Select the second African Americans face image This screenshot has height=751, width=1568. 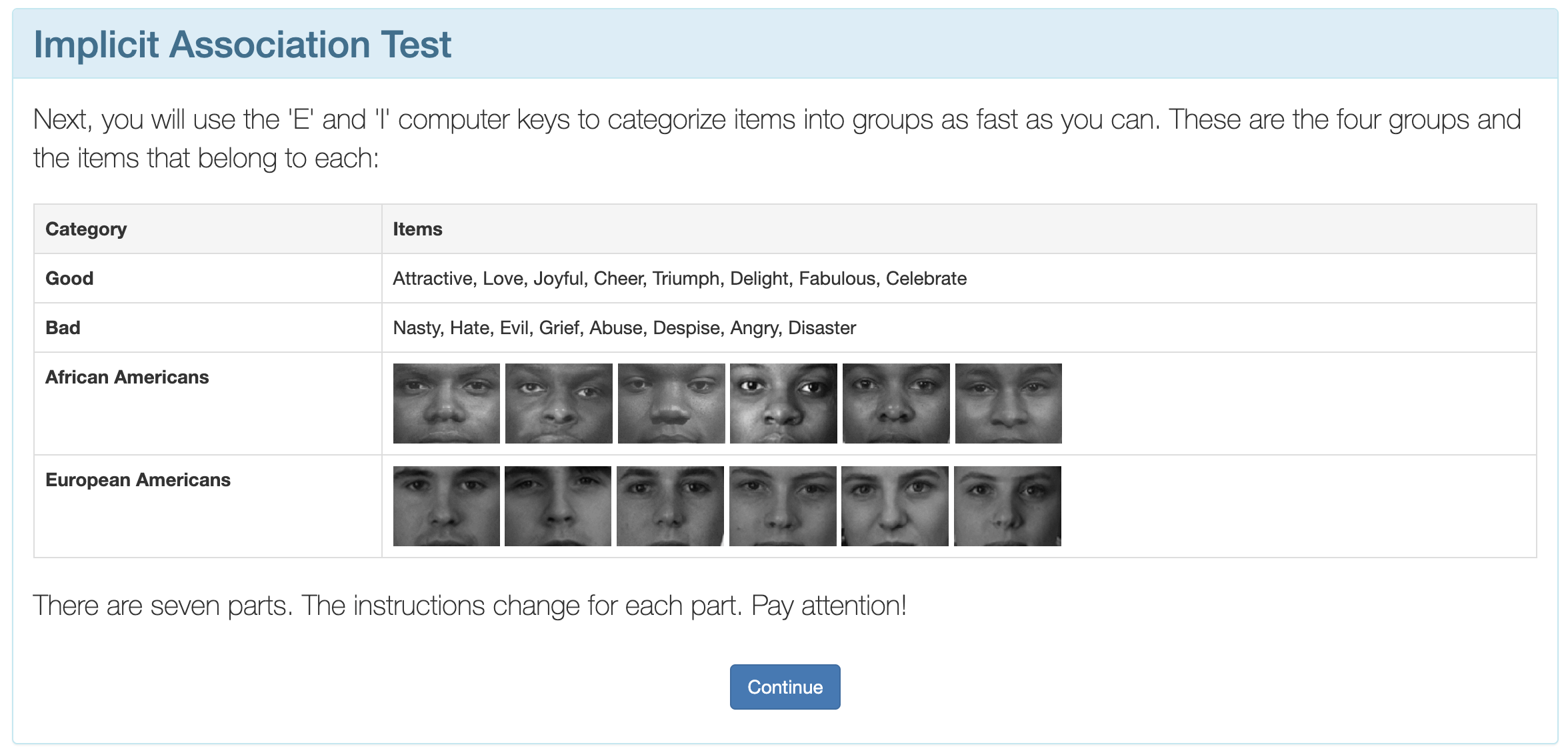tap(557, 403)
